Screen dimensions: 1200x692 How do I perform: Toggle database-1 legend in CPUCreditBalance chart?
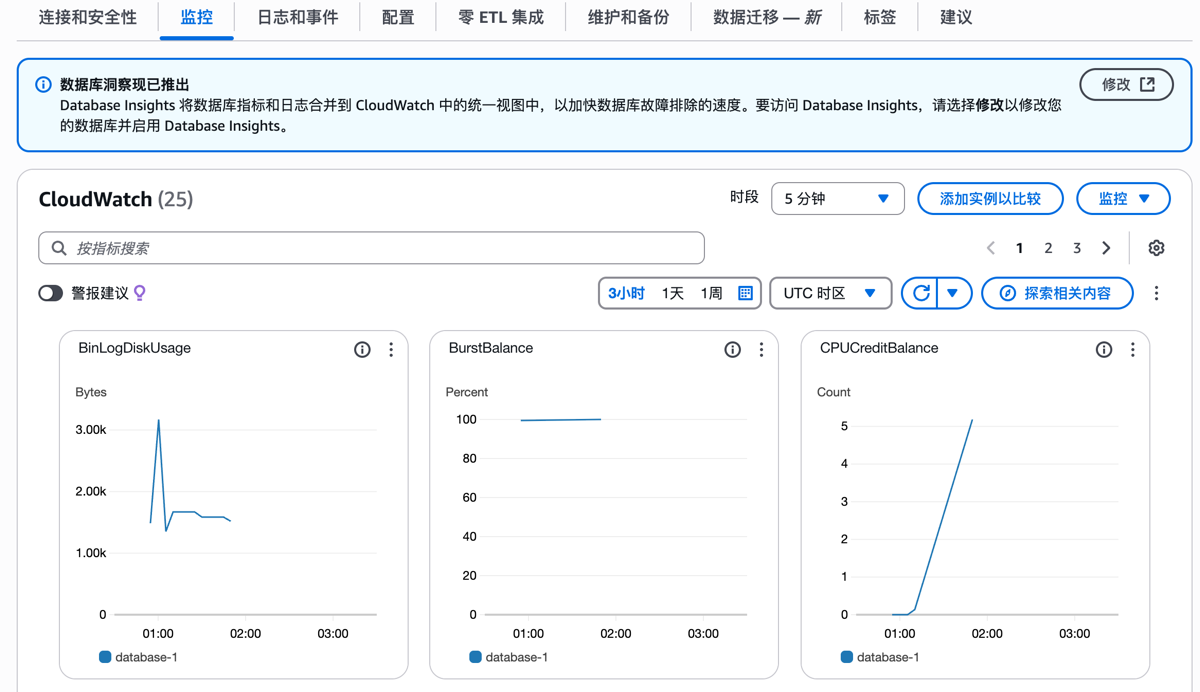coord(880,657)
